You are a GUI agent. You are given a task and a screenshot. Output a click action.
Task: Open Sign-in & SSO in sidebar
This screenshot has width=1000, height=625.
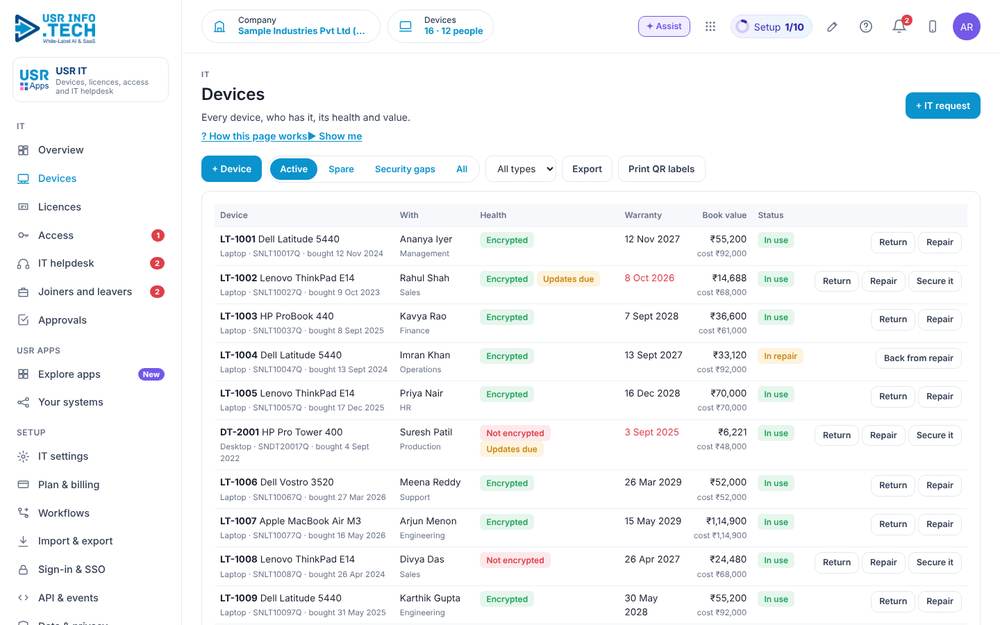[91, 570]
